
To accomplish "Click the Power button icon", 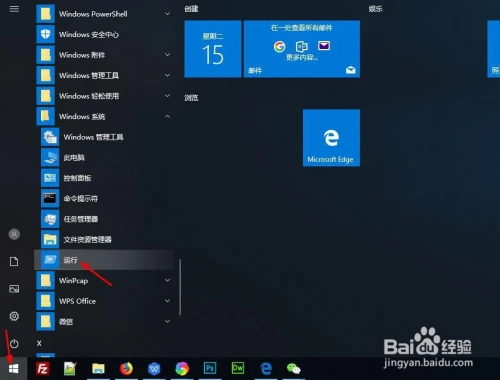I will click(14, 344).
